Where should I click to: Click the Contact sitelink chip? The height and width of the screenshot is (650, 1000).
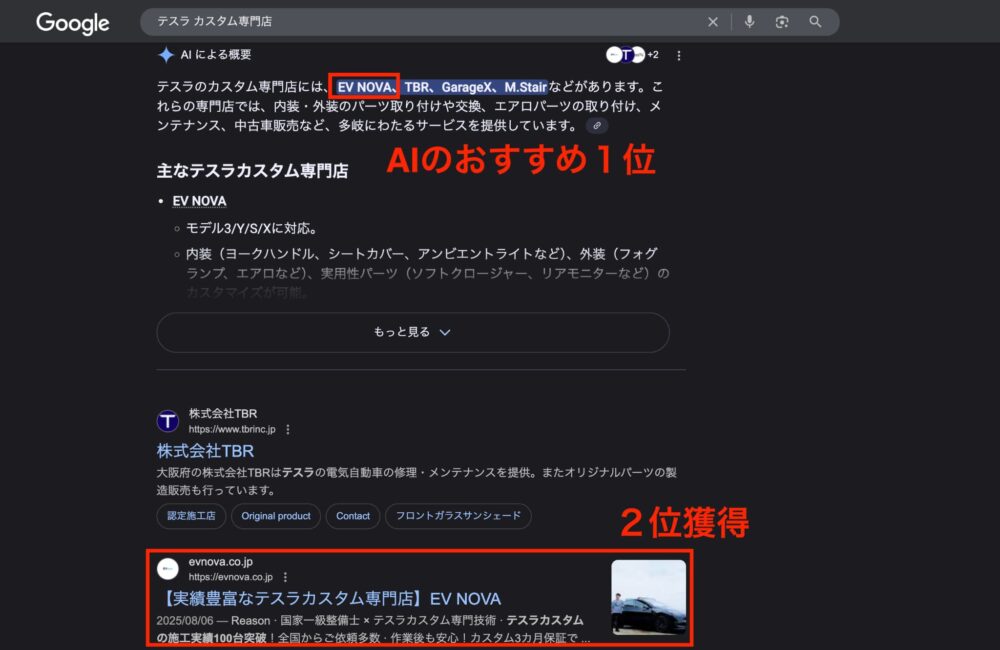pos(352,516)
